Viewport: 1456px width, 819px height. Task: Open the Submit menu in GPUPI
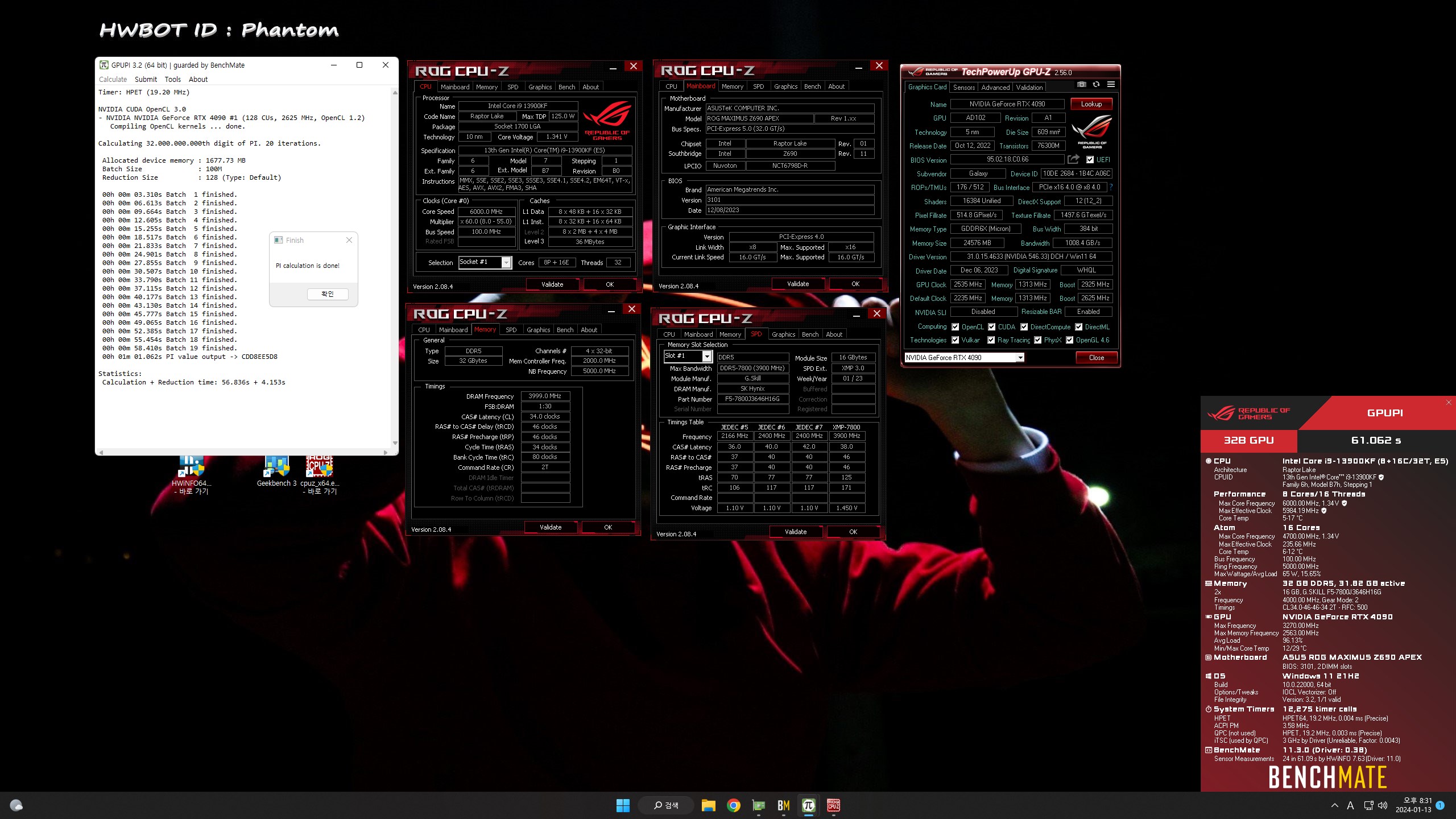pyautogui.click(x=146, y=80)
